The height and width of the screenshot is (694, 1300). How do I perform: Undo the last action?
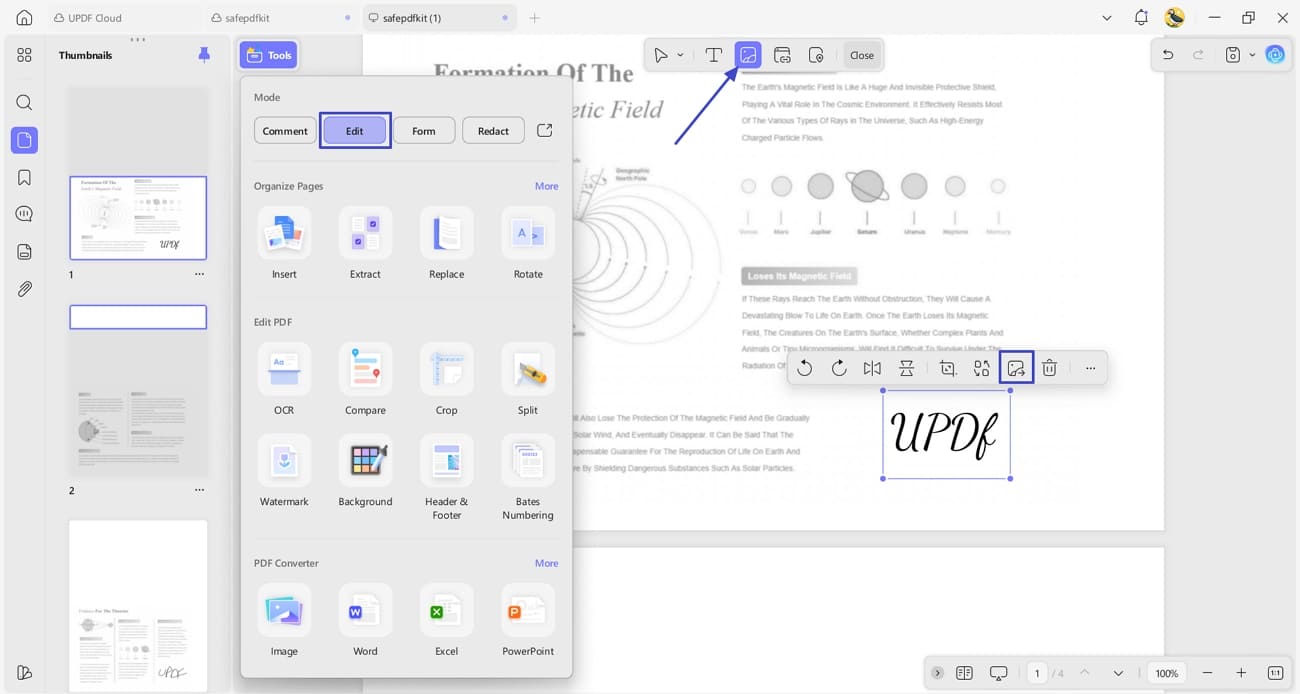[1167, 55]
